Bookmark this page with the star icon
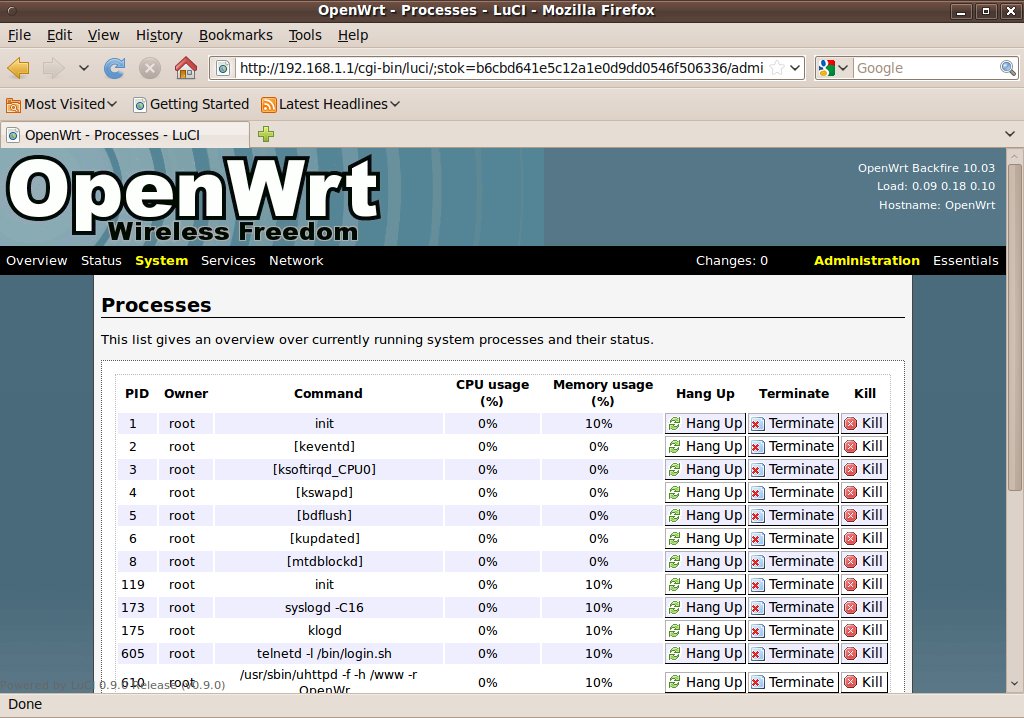Screen dimensions: 1024x718 776,68
